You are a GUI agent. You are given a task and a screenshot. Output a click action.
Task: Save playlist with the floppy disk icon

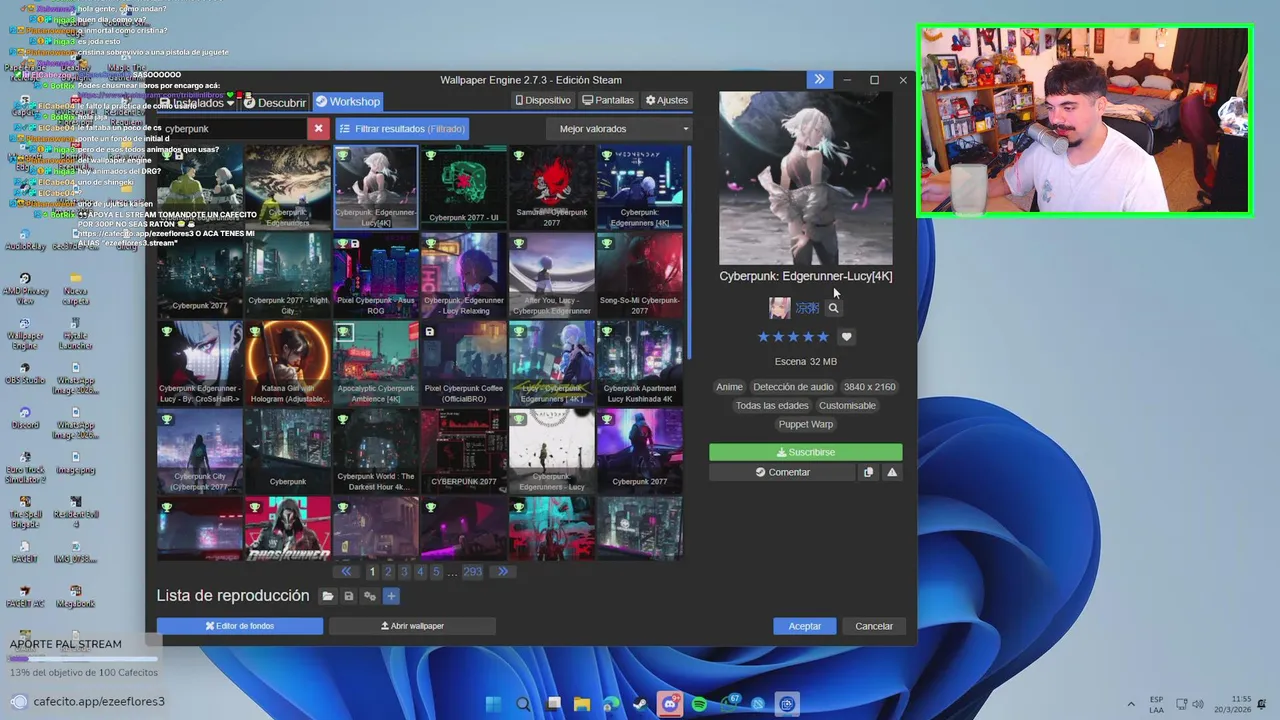click(x=348, y=596)
